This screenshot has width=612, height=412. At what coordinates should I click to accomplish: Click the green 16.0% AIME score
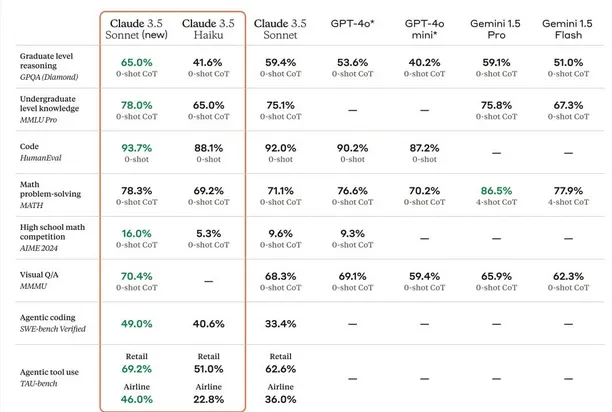136,231
